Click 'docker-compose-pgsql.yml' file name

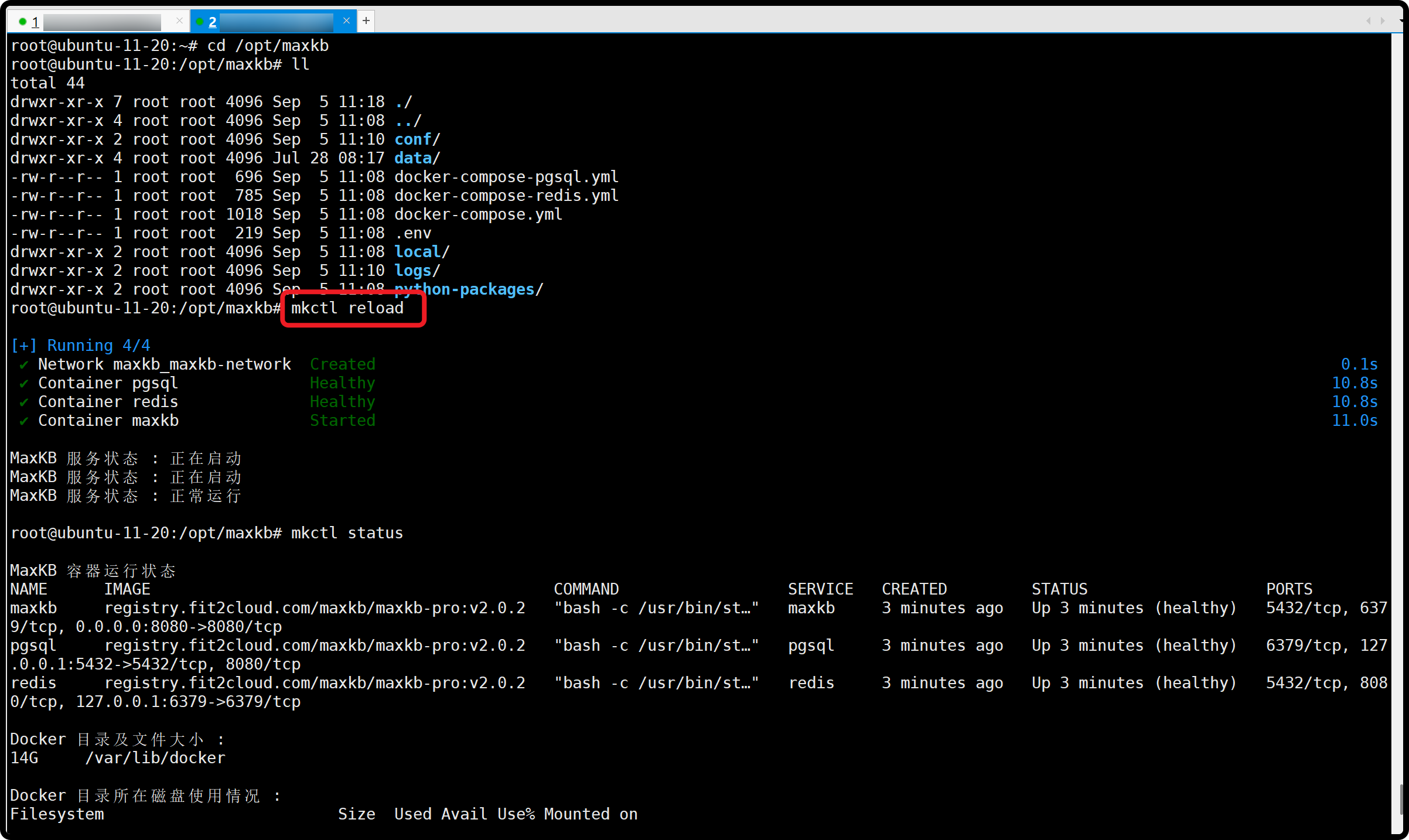506,177
